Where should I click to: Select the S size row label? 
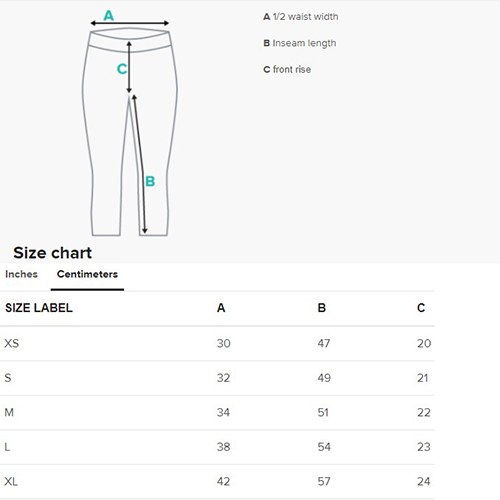[x=8, y=378]
